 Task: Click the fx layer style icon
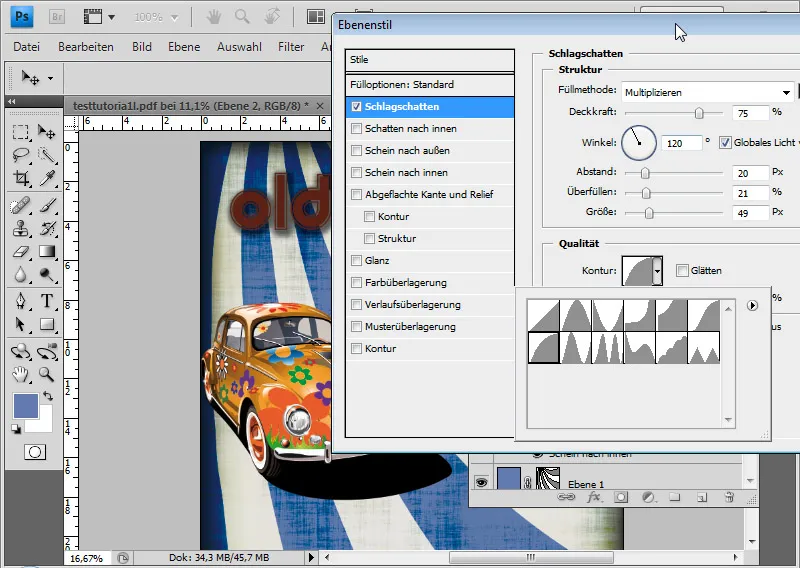(593, 497)
